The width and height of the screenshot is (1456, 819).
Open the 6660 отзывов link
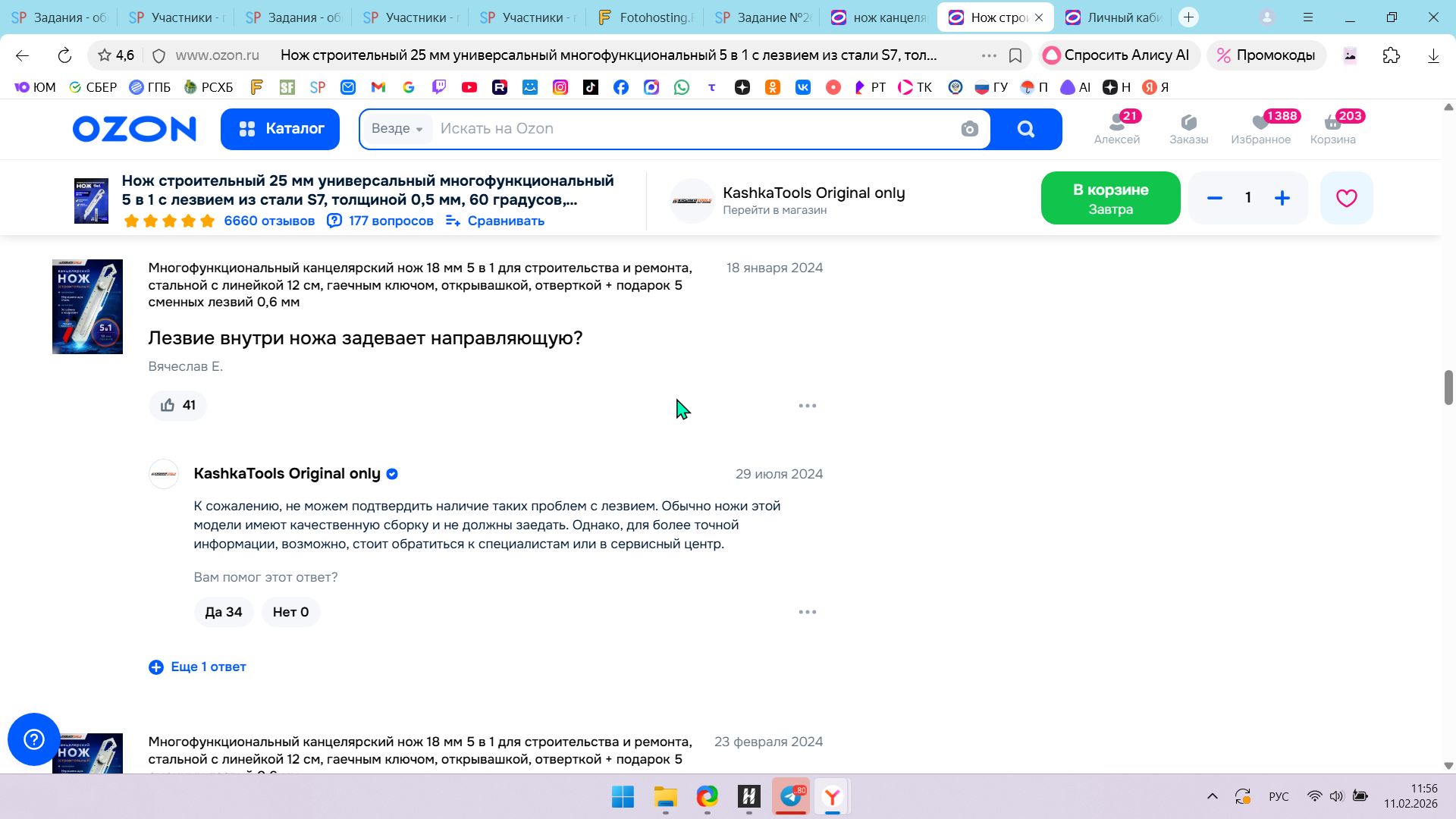(x=269, y=221)
